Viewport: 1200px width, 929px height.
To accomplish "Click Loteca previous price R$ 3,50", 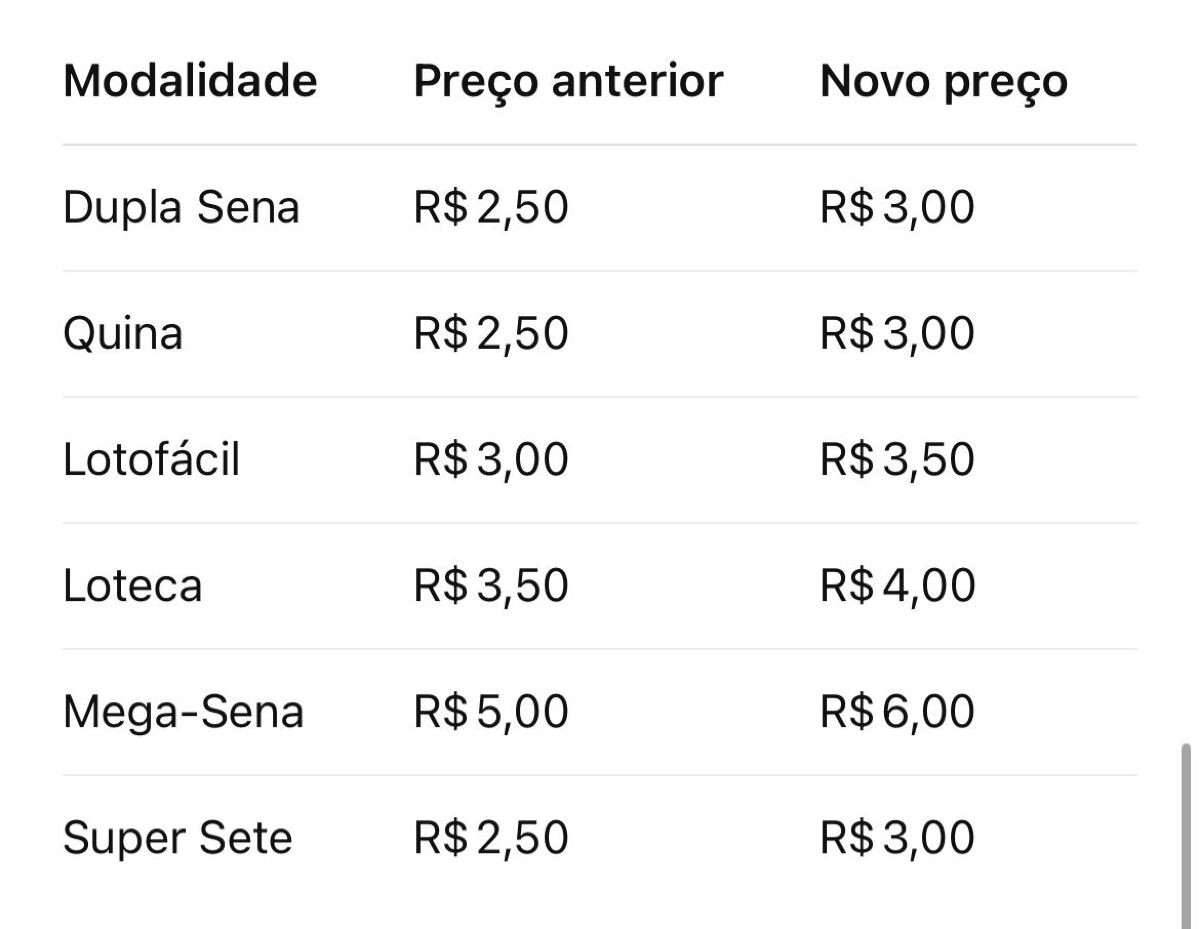I will coord(491,586).
